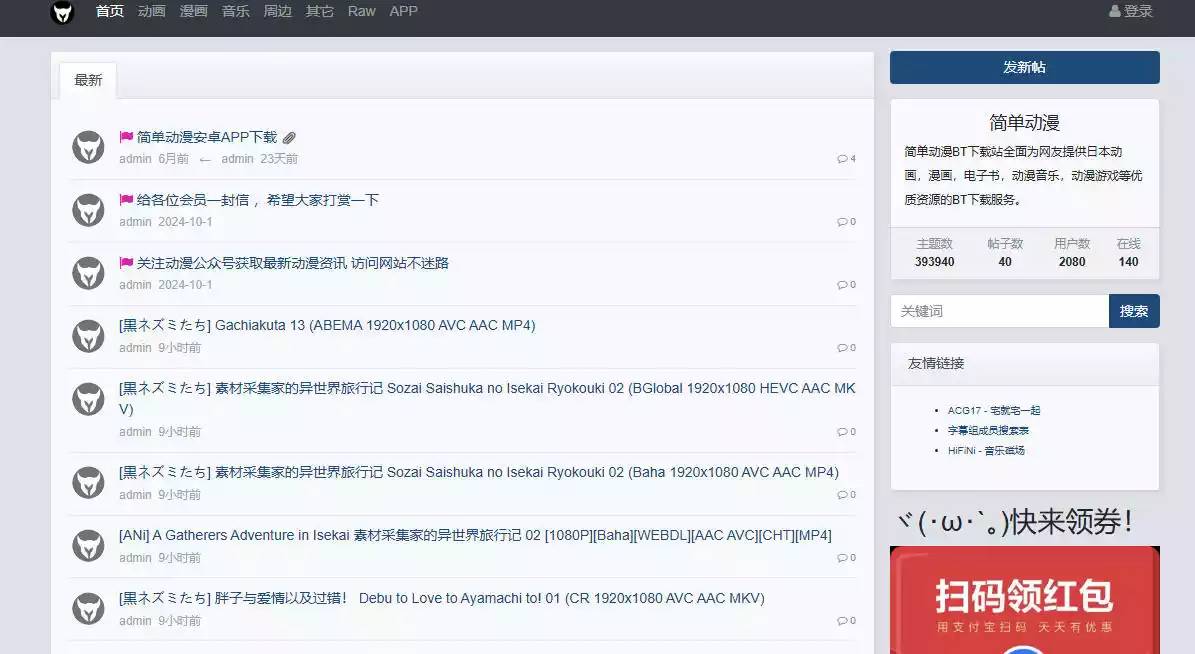The image size is (1195, 654).
Task: Click the 发新帖 button
Action: tap(1024, 67)
